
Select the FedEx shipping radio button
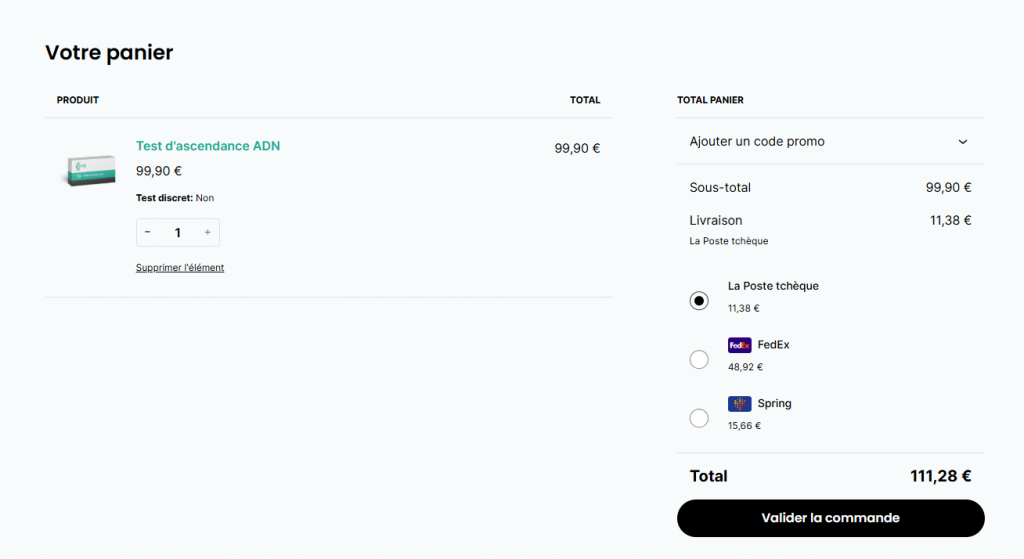click(699, 360)
